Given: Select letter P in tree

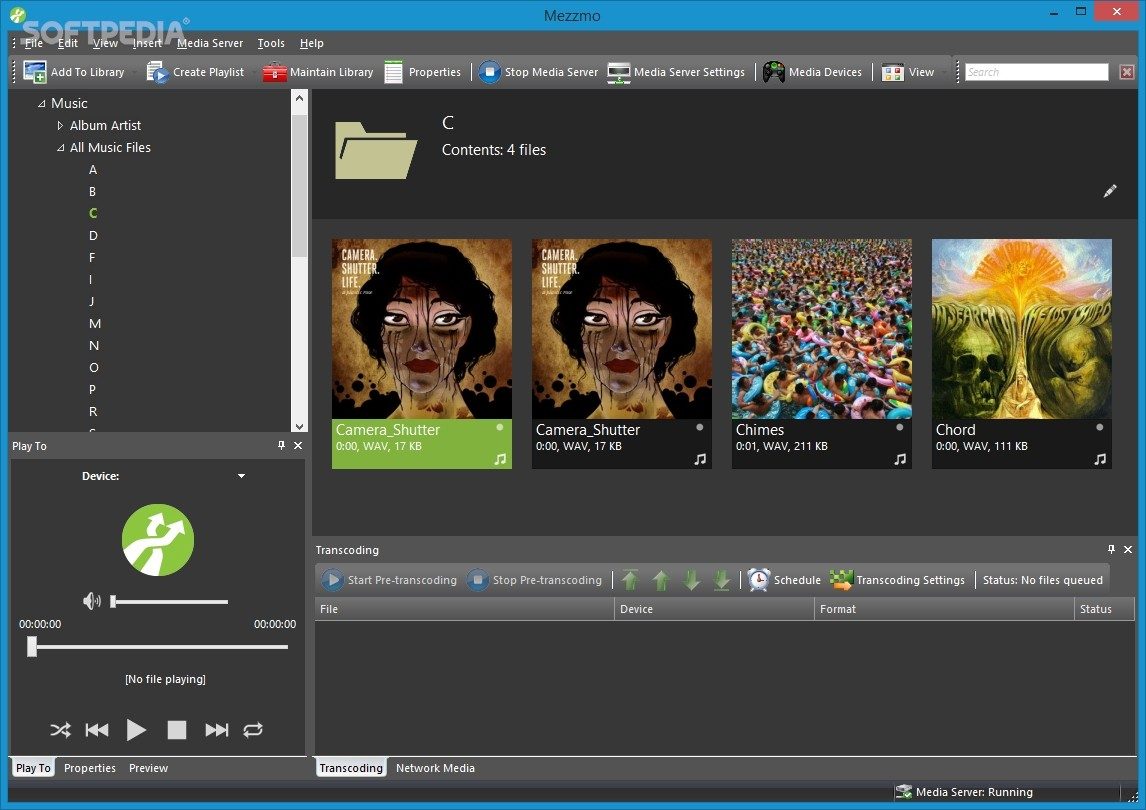Looking at the screenshot, I should 93,390.
